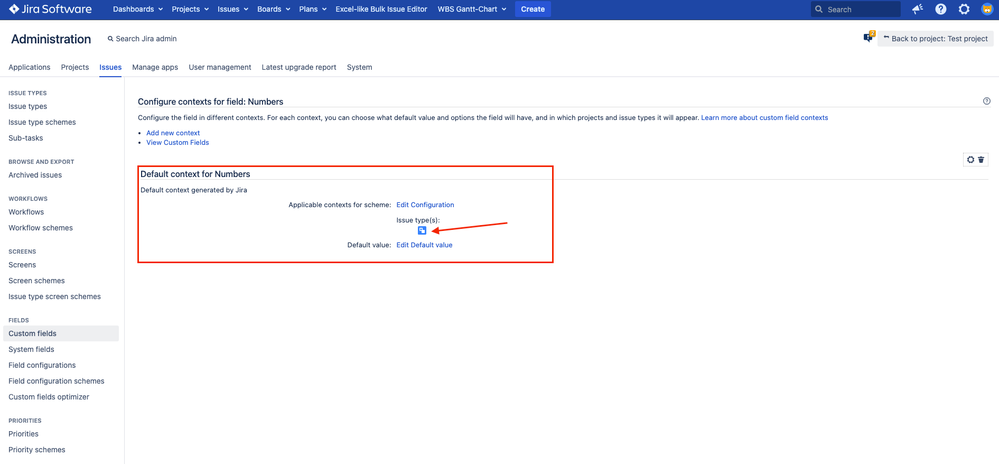
Task: Open Screens in sidebar
Action: coord(22,265)
